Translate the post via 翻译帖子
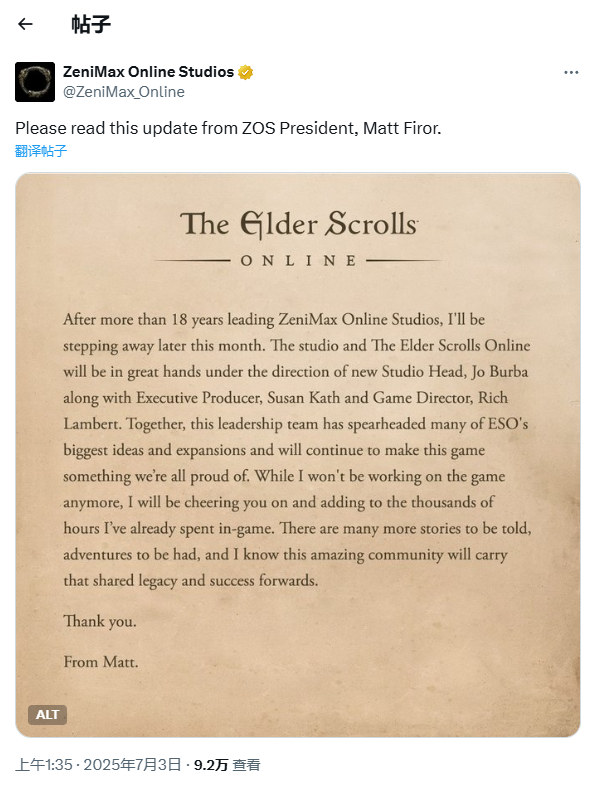This screenshot has width=593, height=792. (41, 151)
